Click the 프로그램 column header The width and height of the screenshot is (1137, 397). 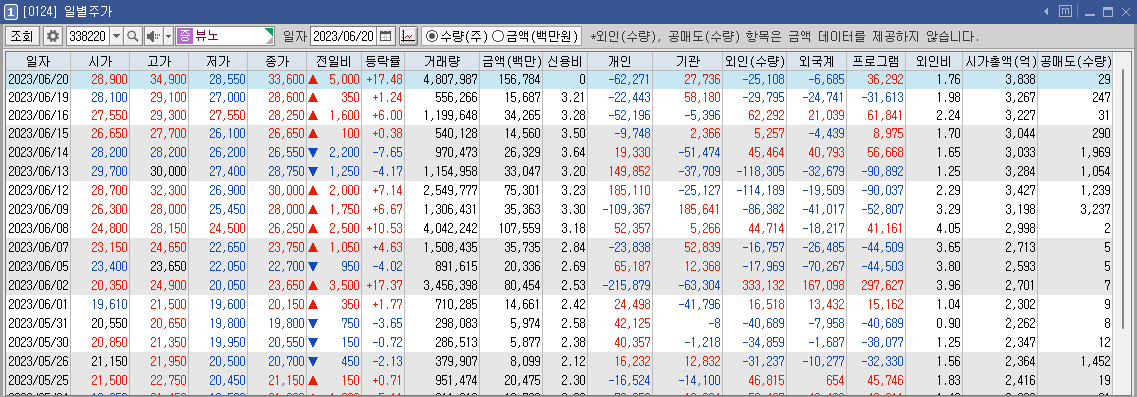tap(876, 61)
